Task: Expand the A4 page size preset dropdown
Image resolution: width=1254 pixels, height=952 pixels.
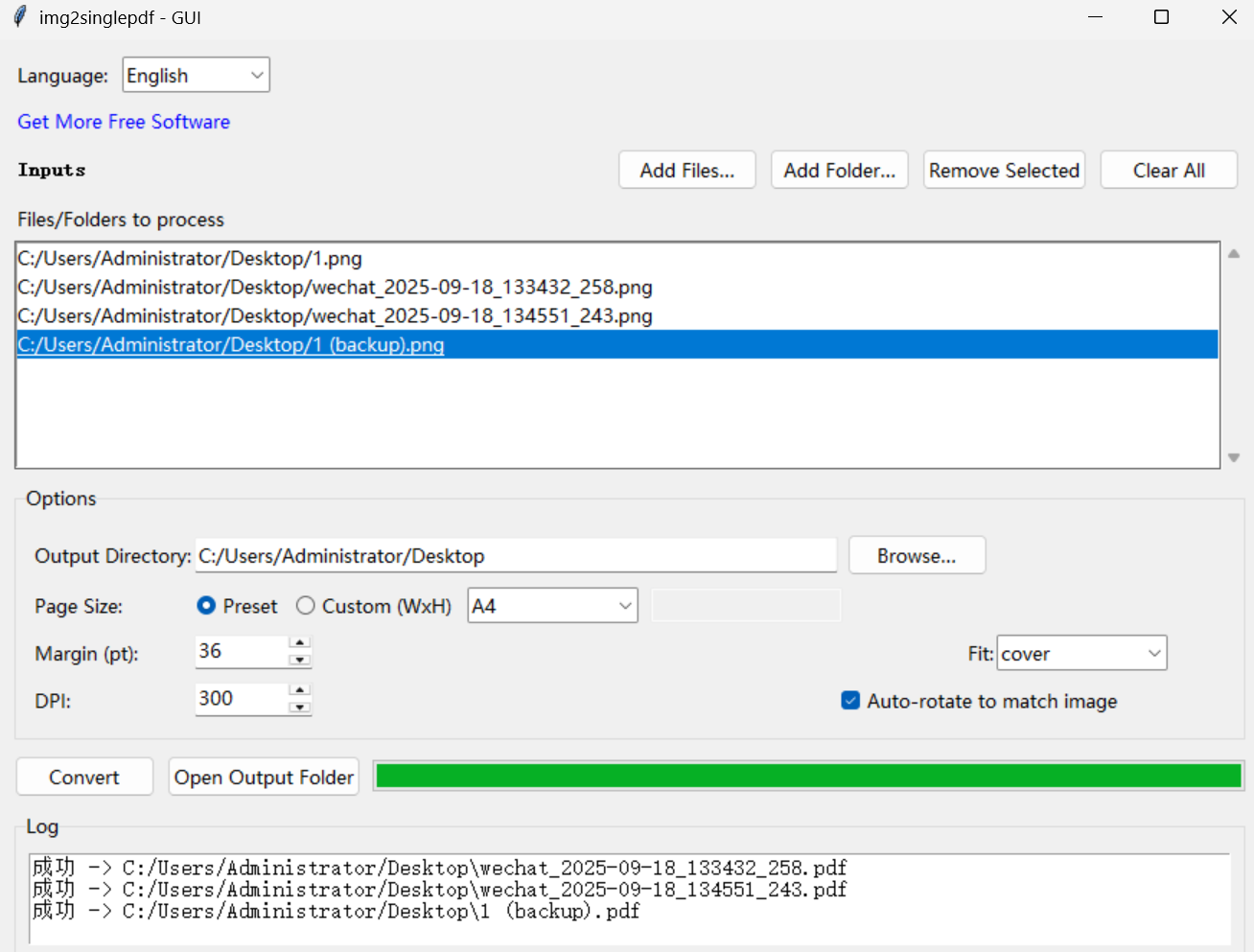Action: [x=552, y=606]
